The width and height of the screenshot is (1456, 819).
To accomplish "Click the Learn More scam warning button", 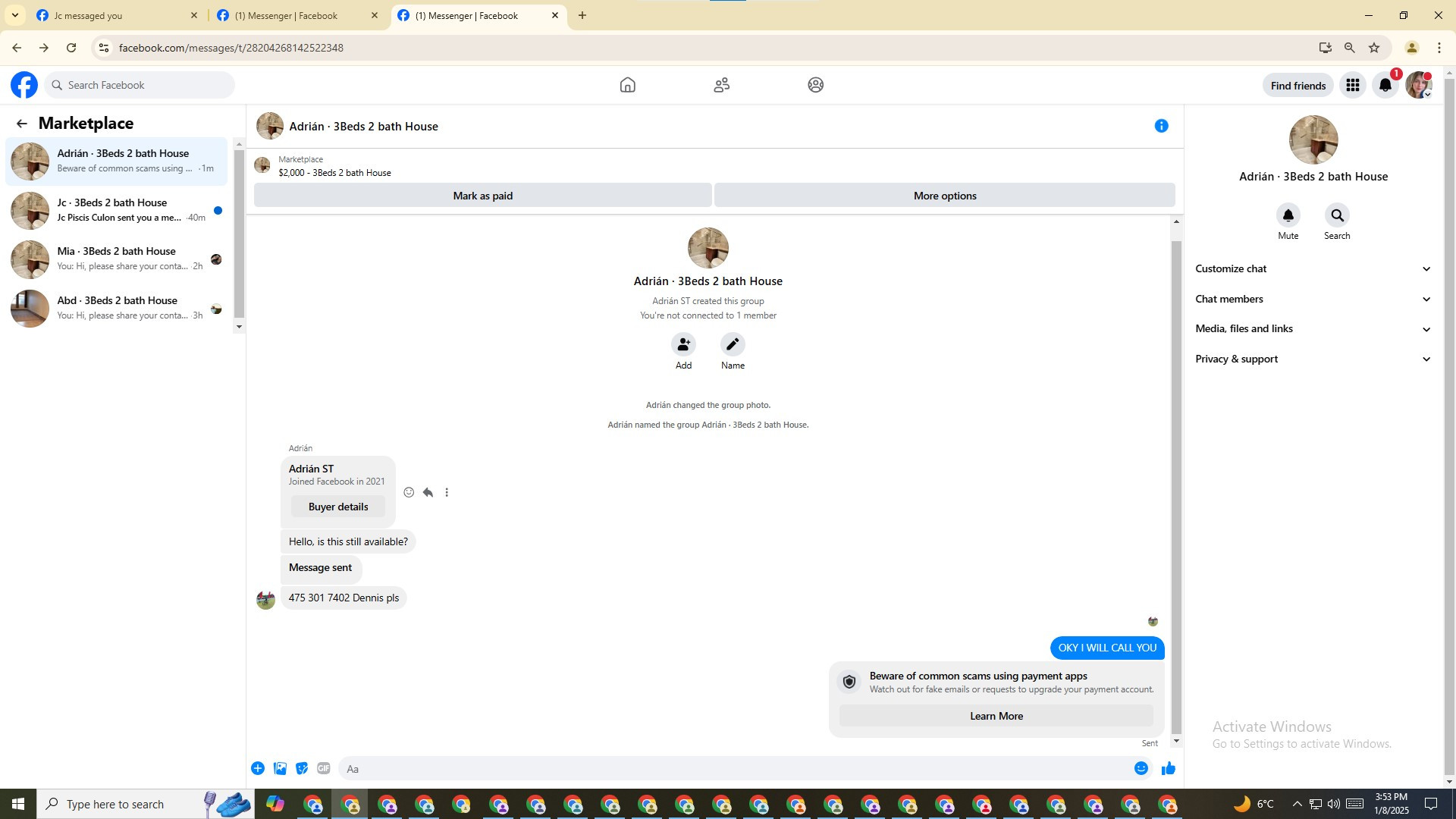I will click(996, 716).
